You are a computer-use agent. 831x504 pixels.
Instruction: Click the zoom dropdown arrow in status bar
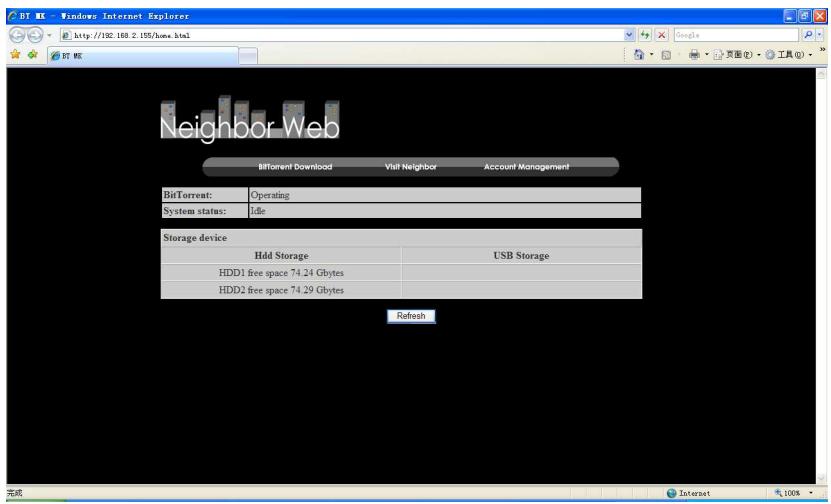tap(810, 493)
